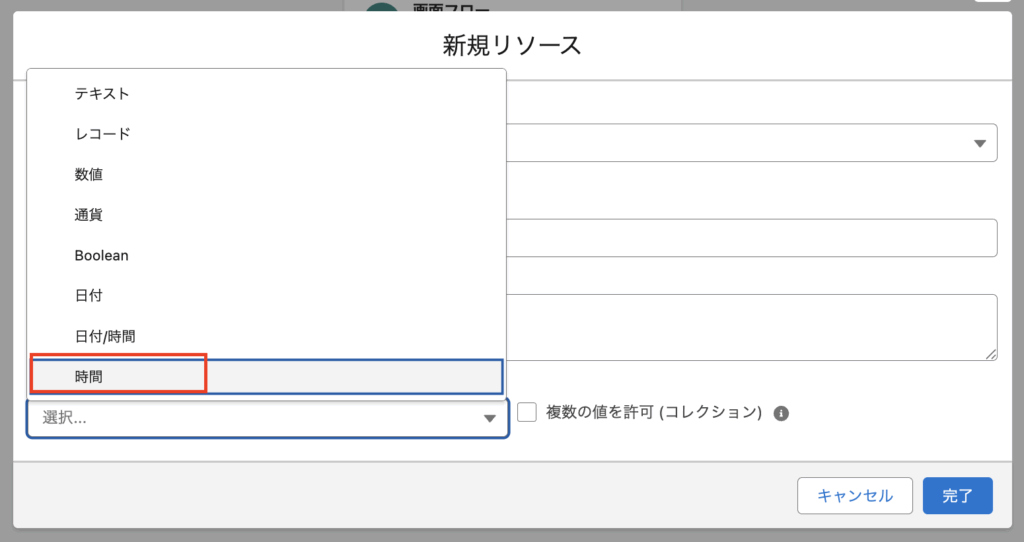Choose the Boolean data type option
1024x542 pixels.
pos(101,255)
